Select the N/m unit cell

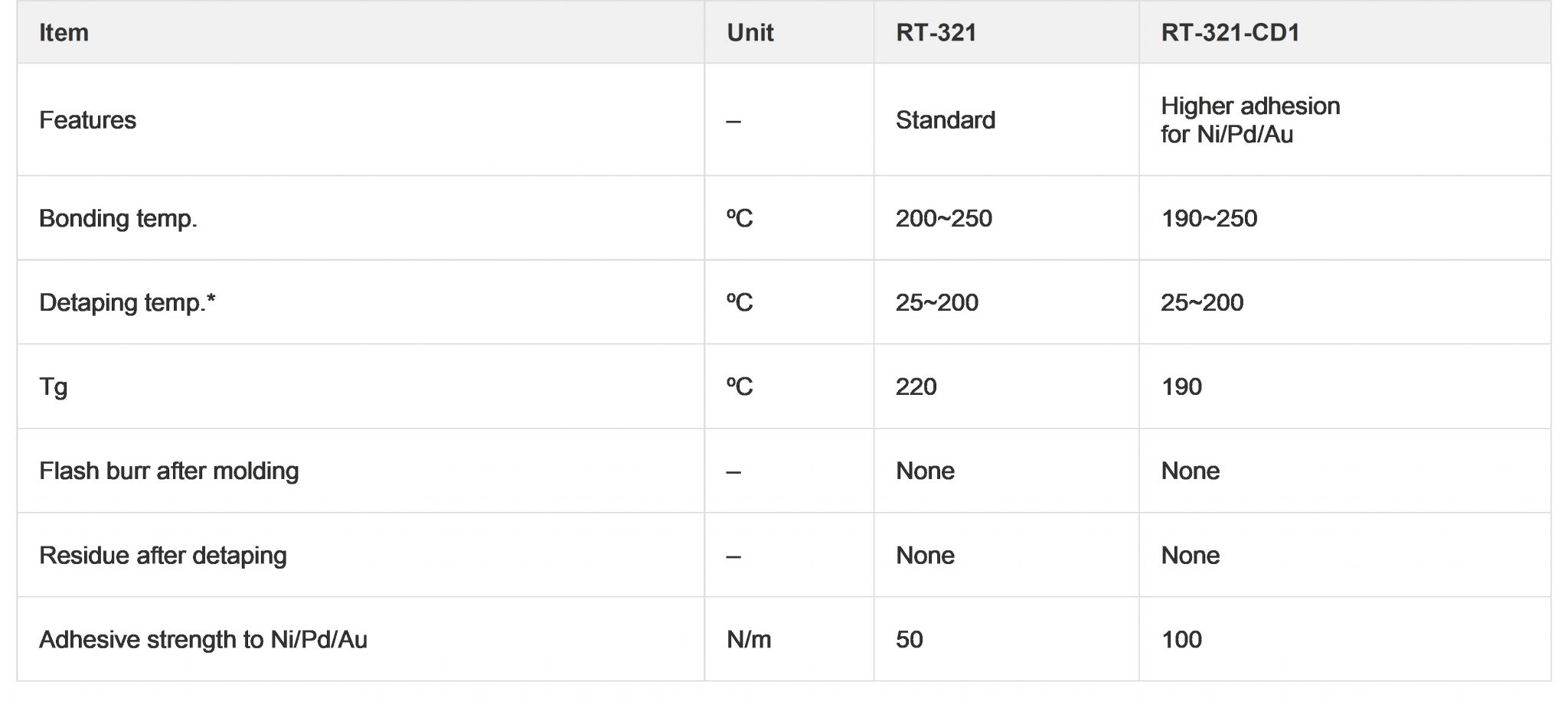point(748,640)
